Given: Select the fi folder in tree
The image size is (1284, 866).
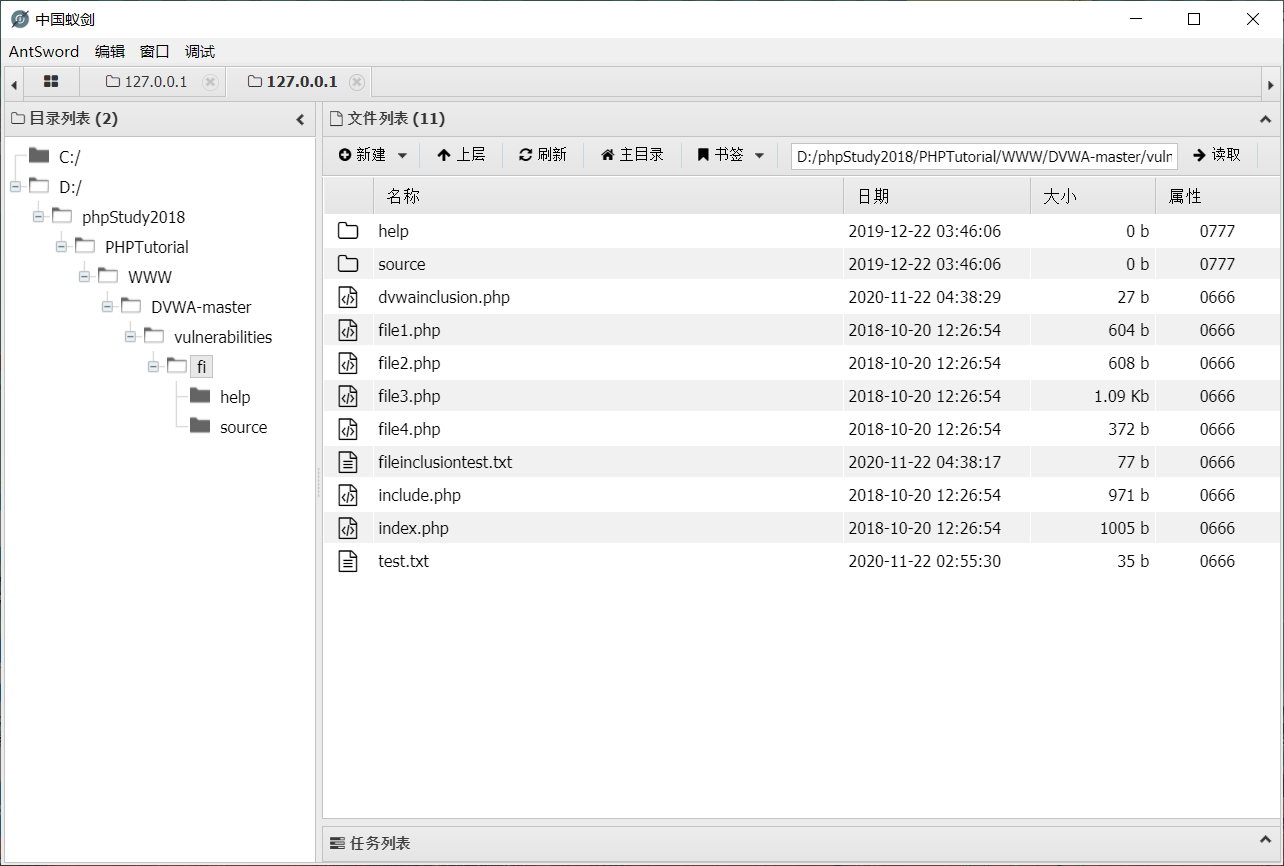Looking at the screenshot, I should 201,367.
